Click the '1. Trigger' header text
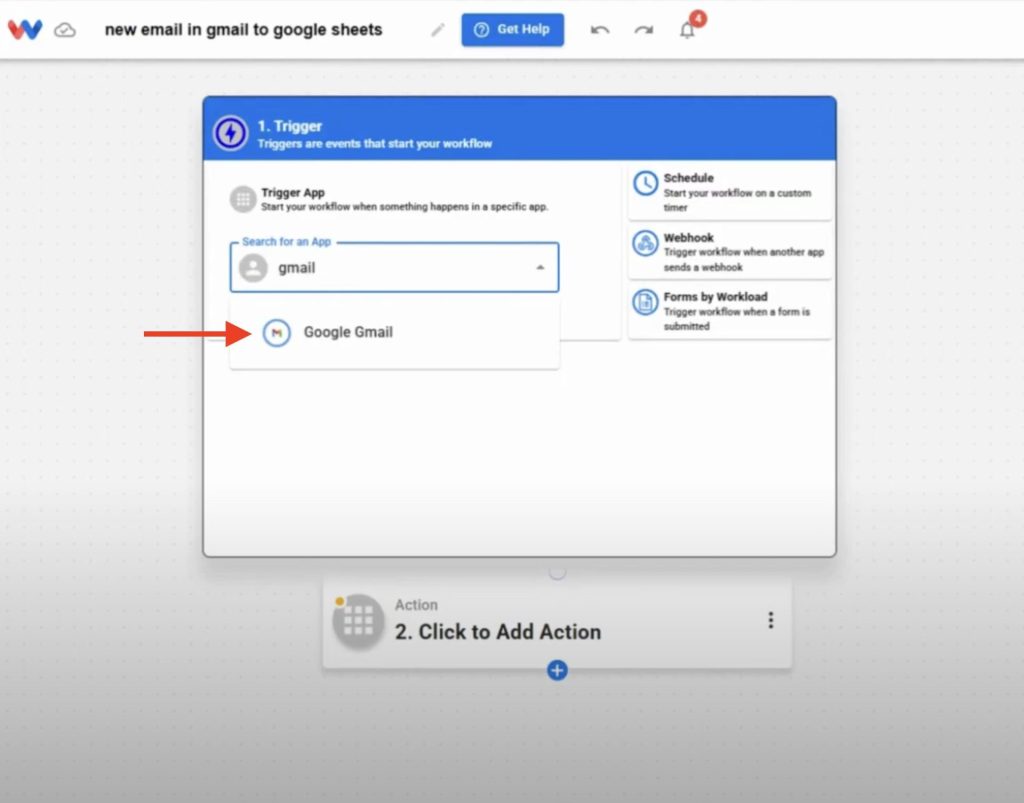1024x803 pixels. coord(289,126)
